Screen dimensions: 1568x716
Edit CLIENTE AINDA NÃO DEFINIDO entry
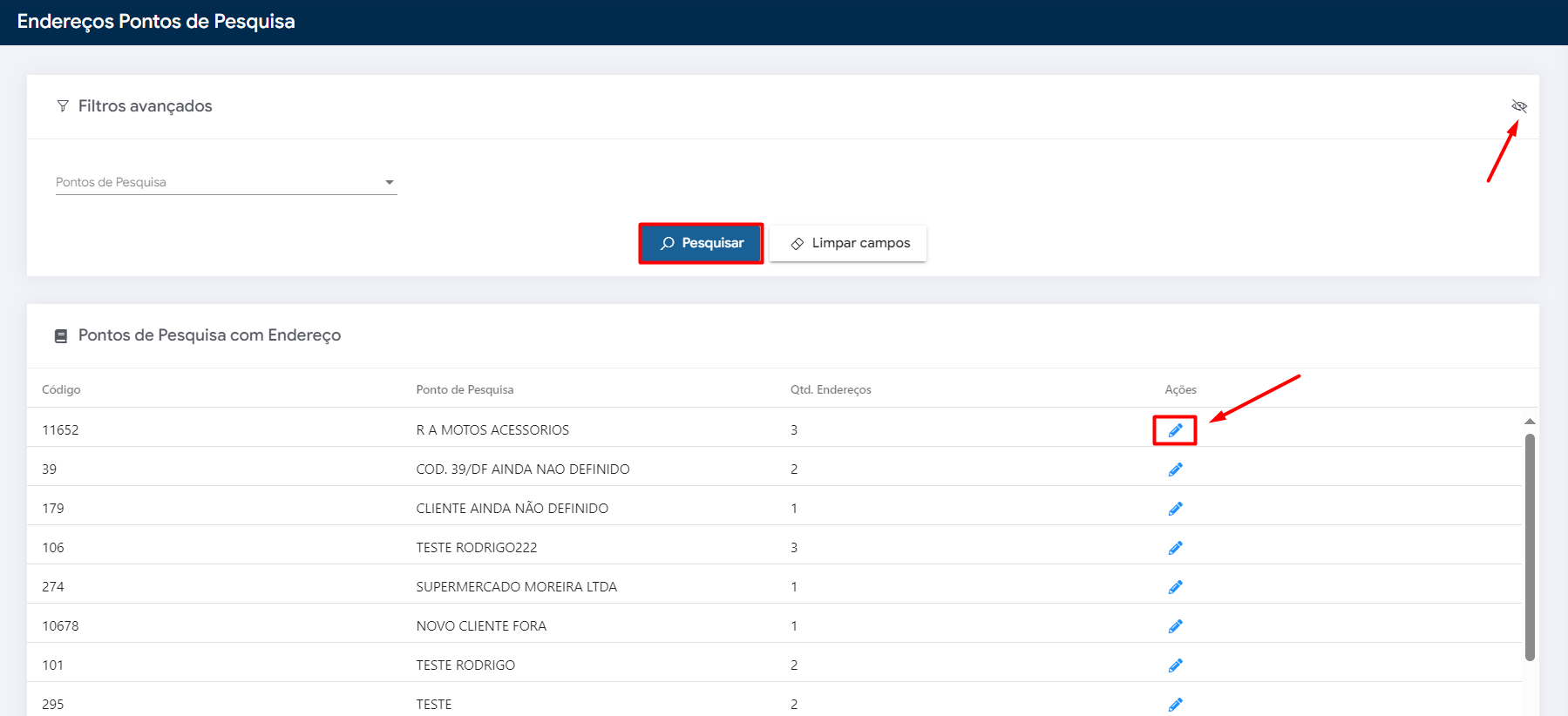pos(1175,509)
